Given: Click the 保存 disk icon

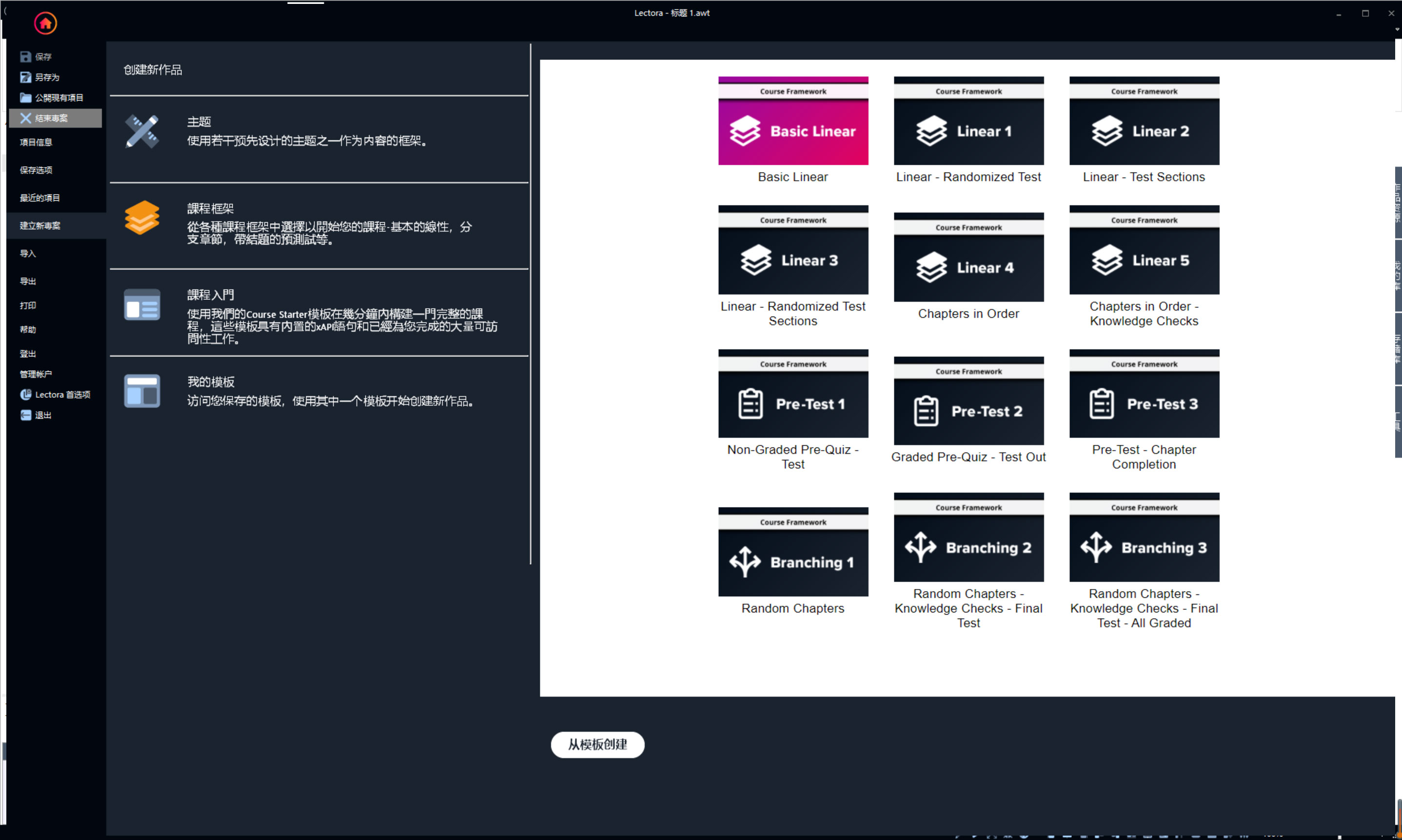Looking at the screenshot, I should tap(25, 57).
